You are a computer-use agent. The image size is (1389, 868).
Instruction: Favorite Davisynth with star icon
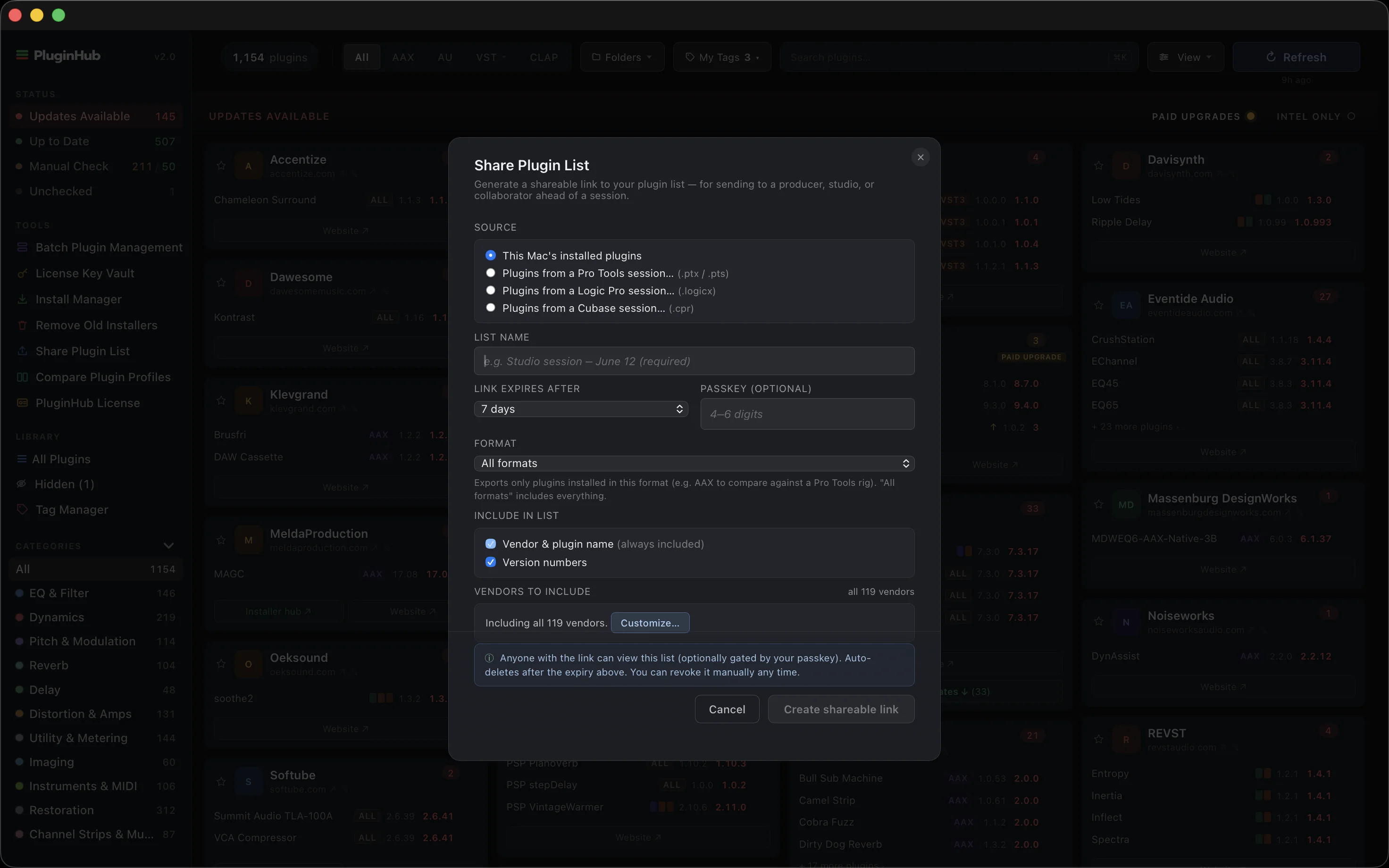(1098, 166)
